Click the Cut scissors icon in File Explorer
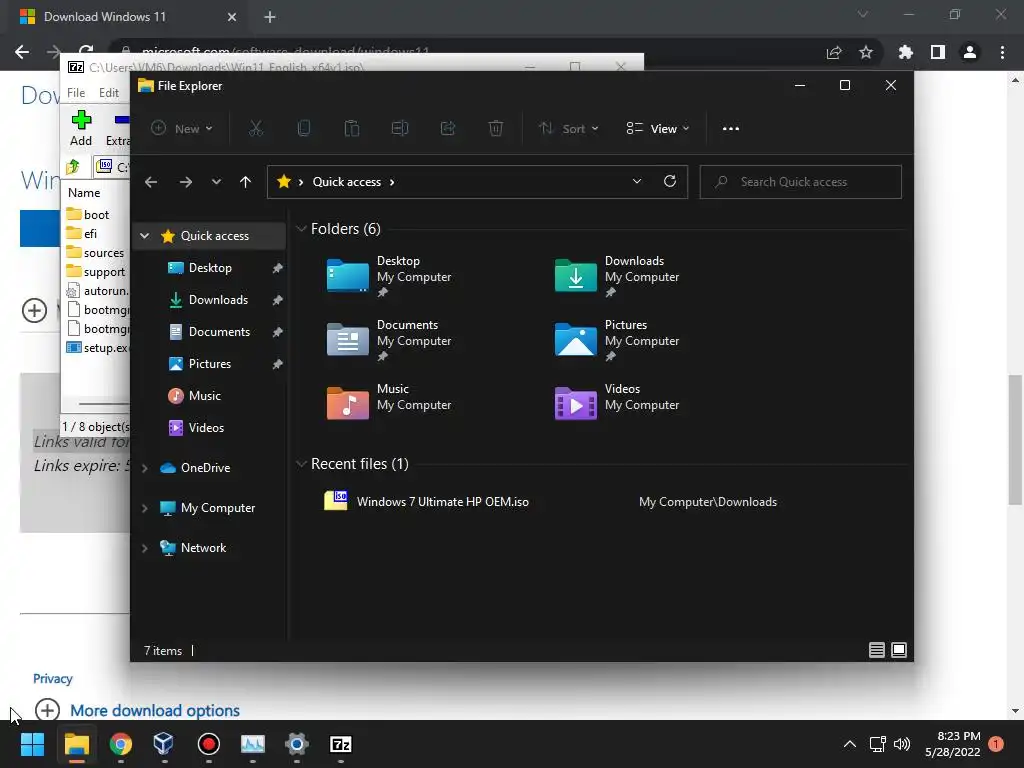 (256, 129)
